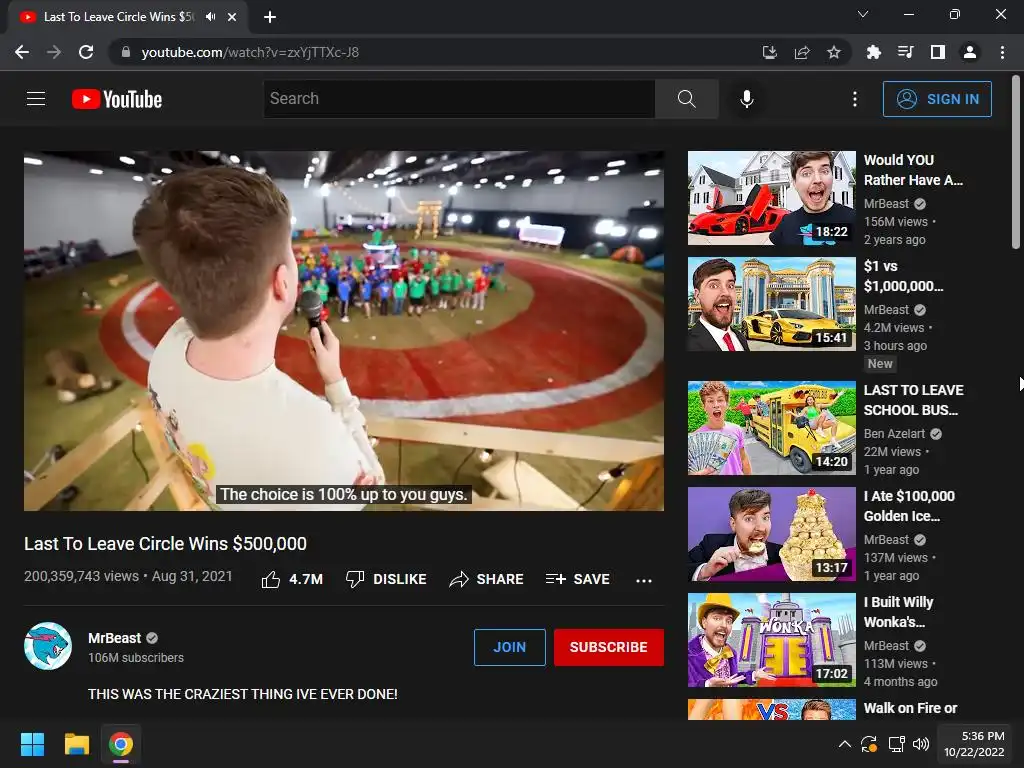1024x768 pixels.
Task: Click the SIGN IN button
Action: tap(937, 99)
